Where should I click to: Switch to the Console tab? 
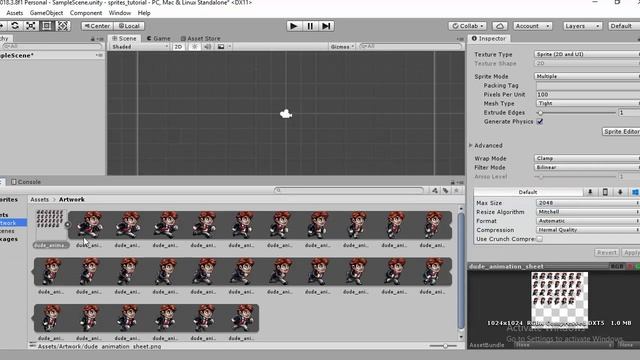tap(26, 182)
